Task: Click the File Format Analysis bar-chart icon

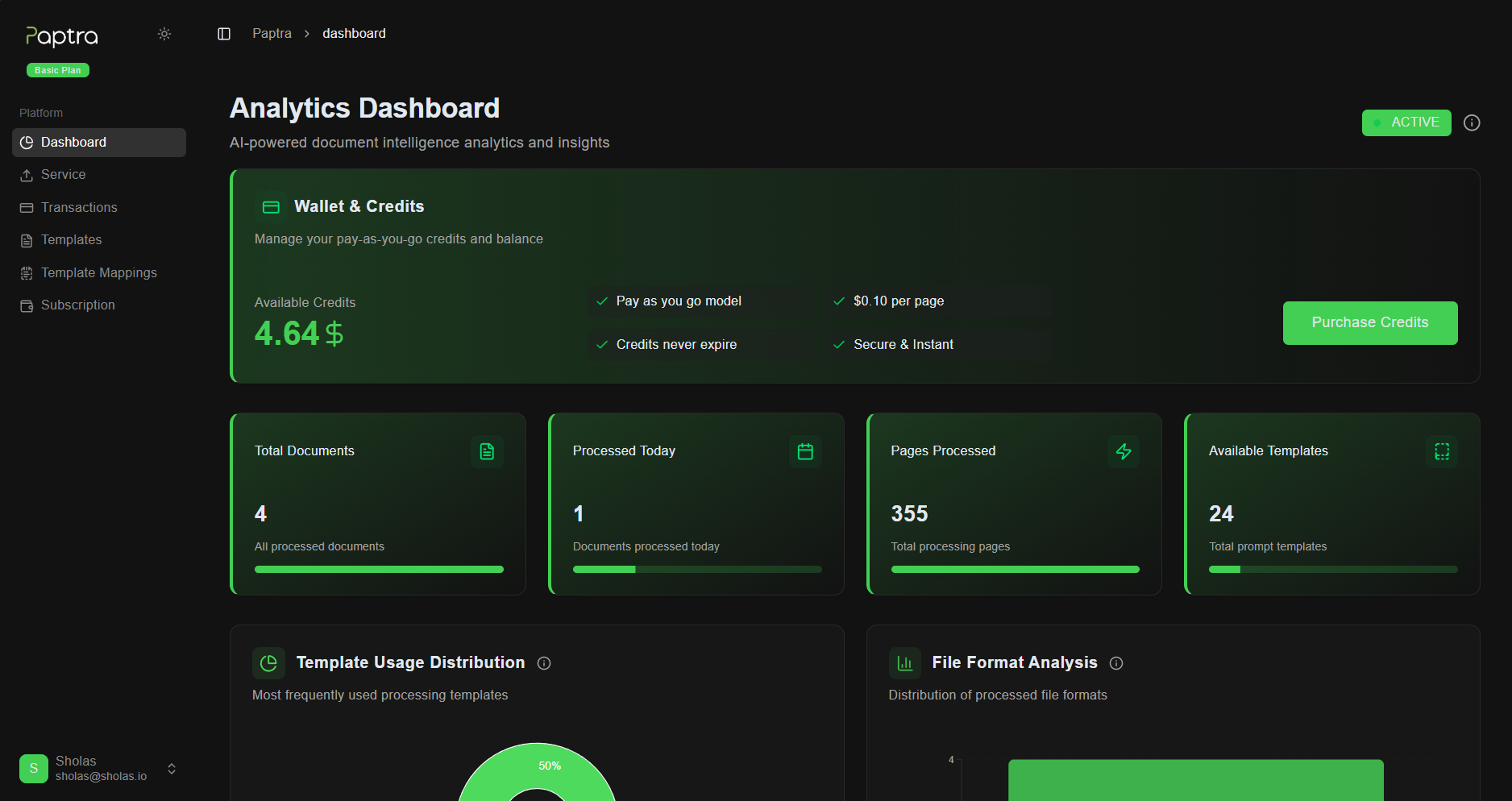Action: (x=904, y=663)
